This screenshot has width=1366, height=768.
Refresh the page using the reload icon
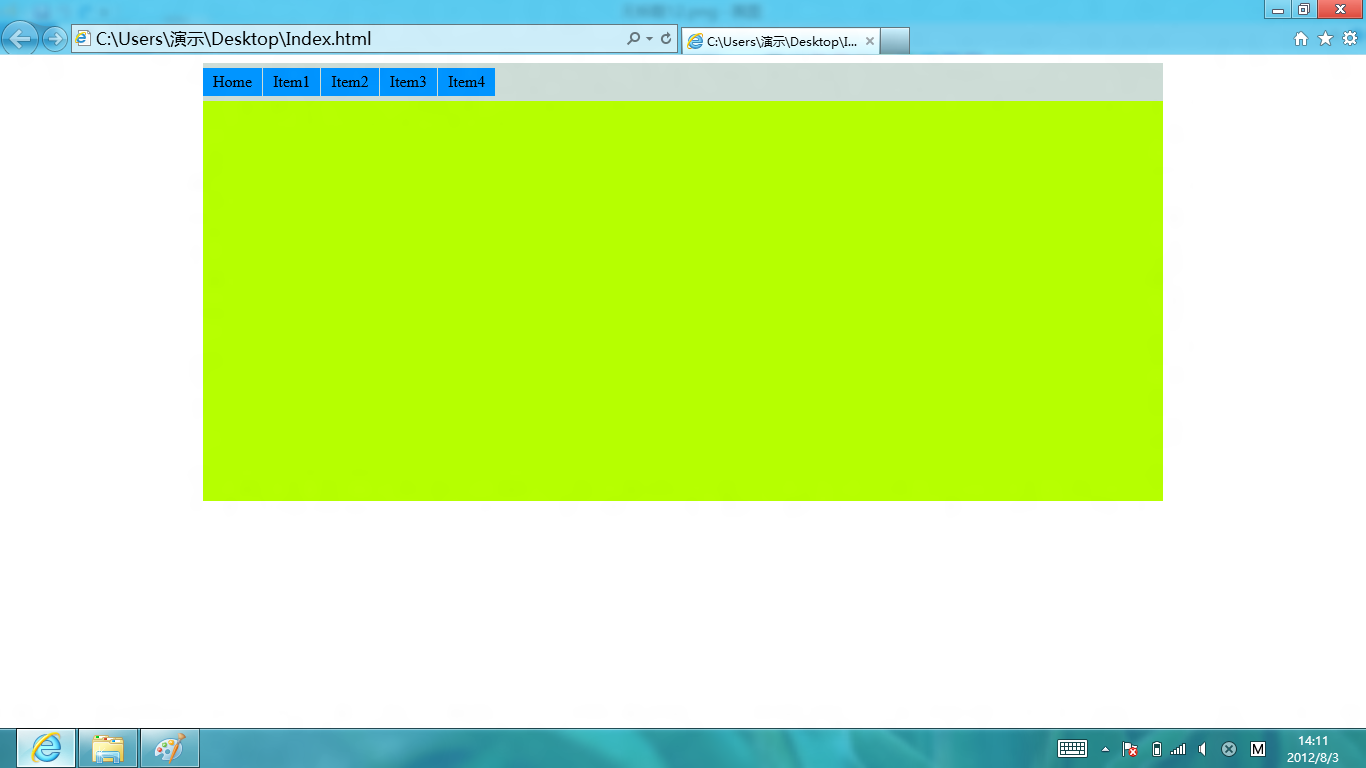click(x=666, y=39)
